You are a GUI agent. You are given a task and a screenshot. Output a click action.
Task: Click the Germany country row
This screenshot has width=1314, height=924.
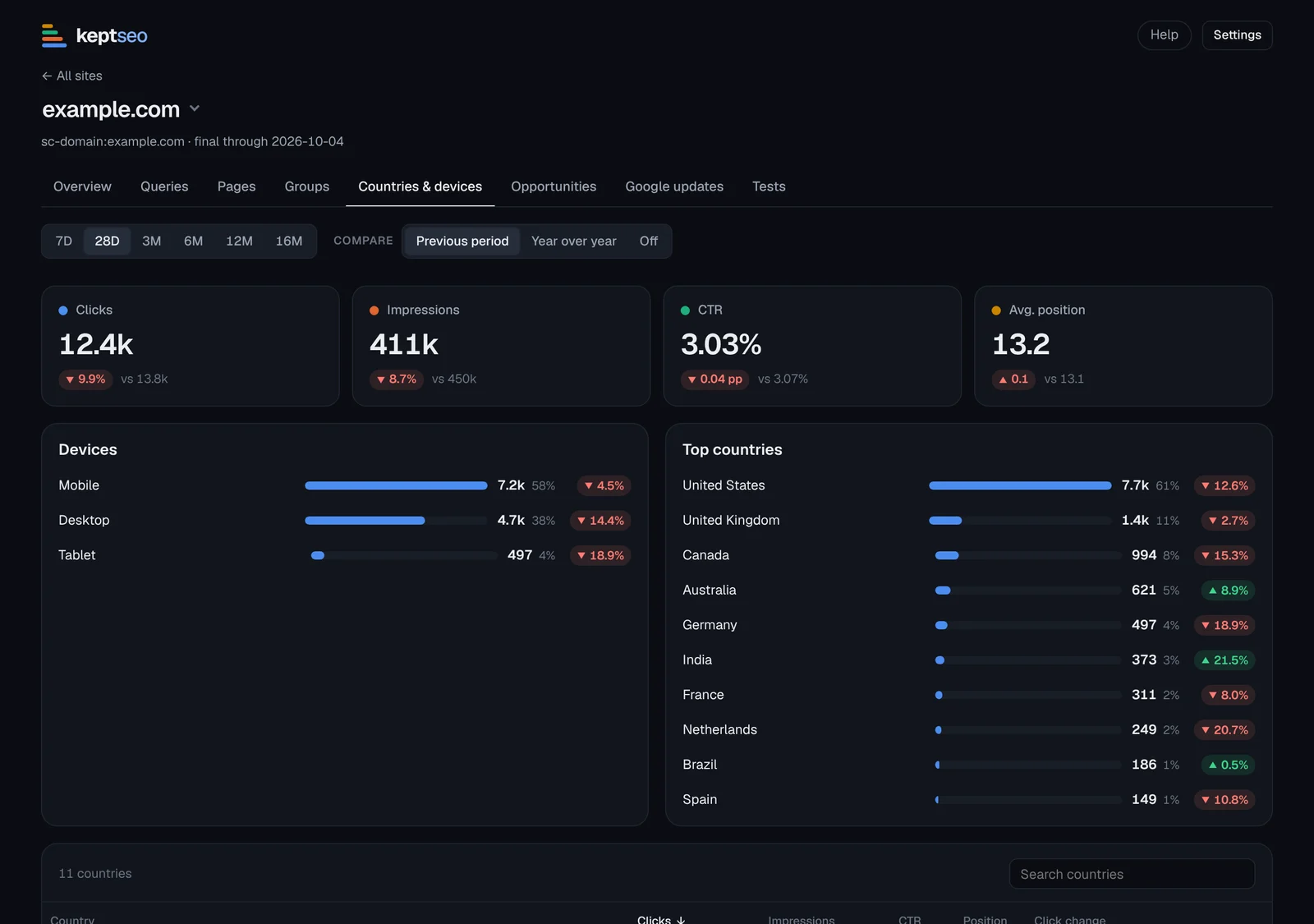[969, 625]
